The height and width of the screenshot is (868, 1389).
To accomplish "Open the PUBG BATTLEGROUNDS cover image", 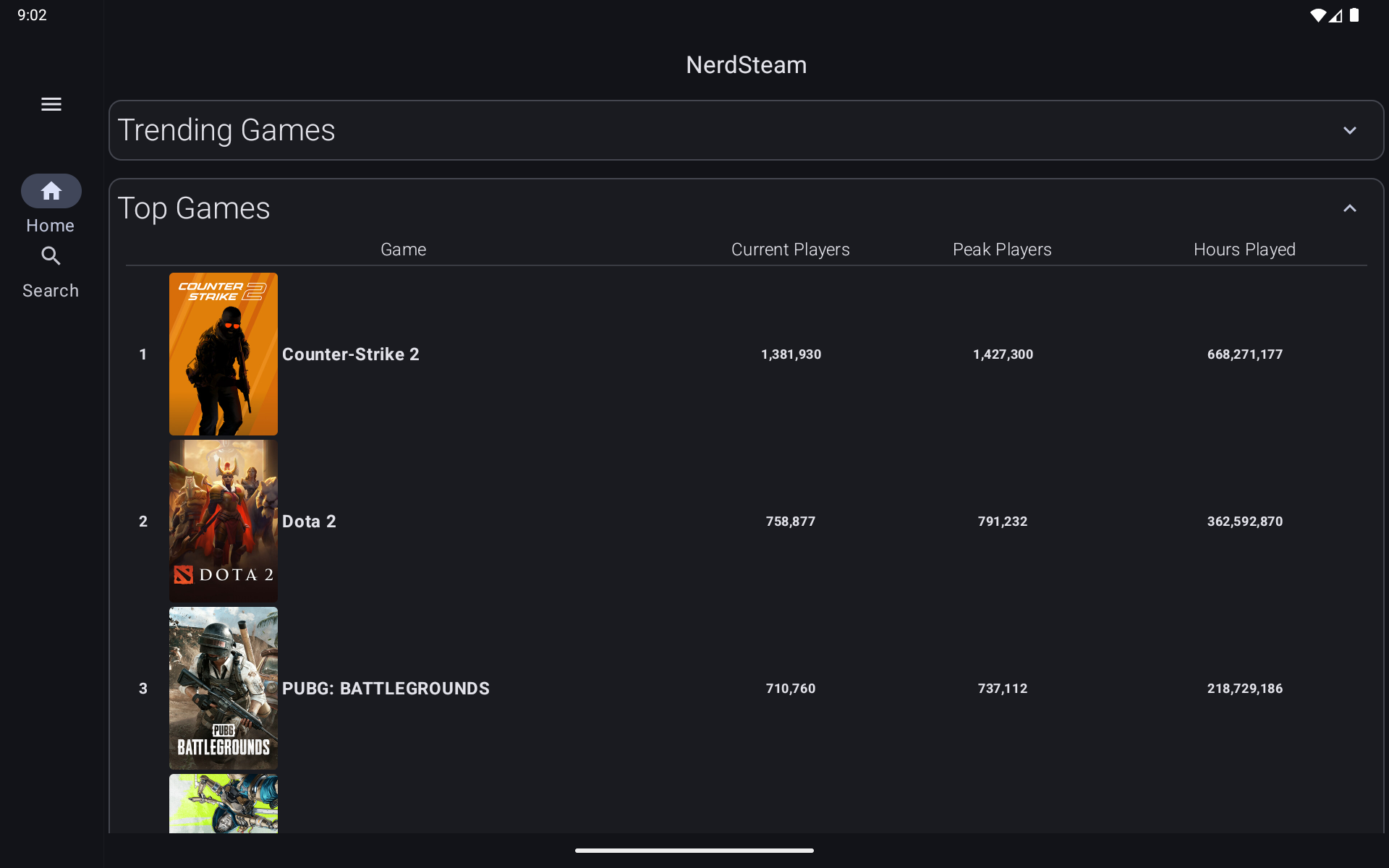I will click(x=223, y=688).
